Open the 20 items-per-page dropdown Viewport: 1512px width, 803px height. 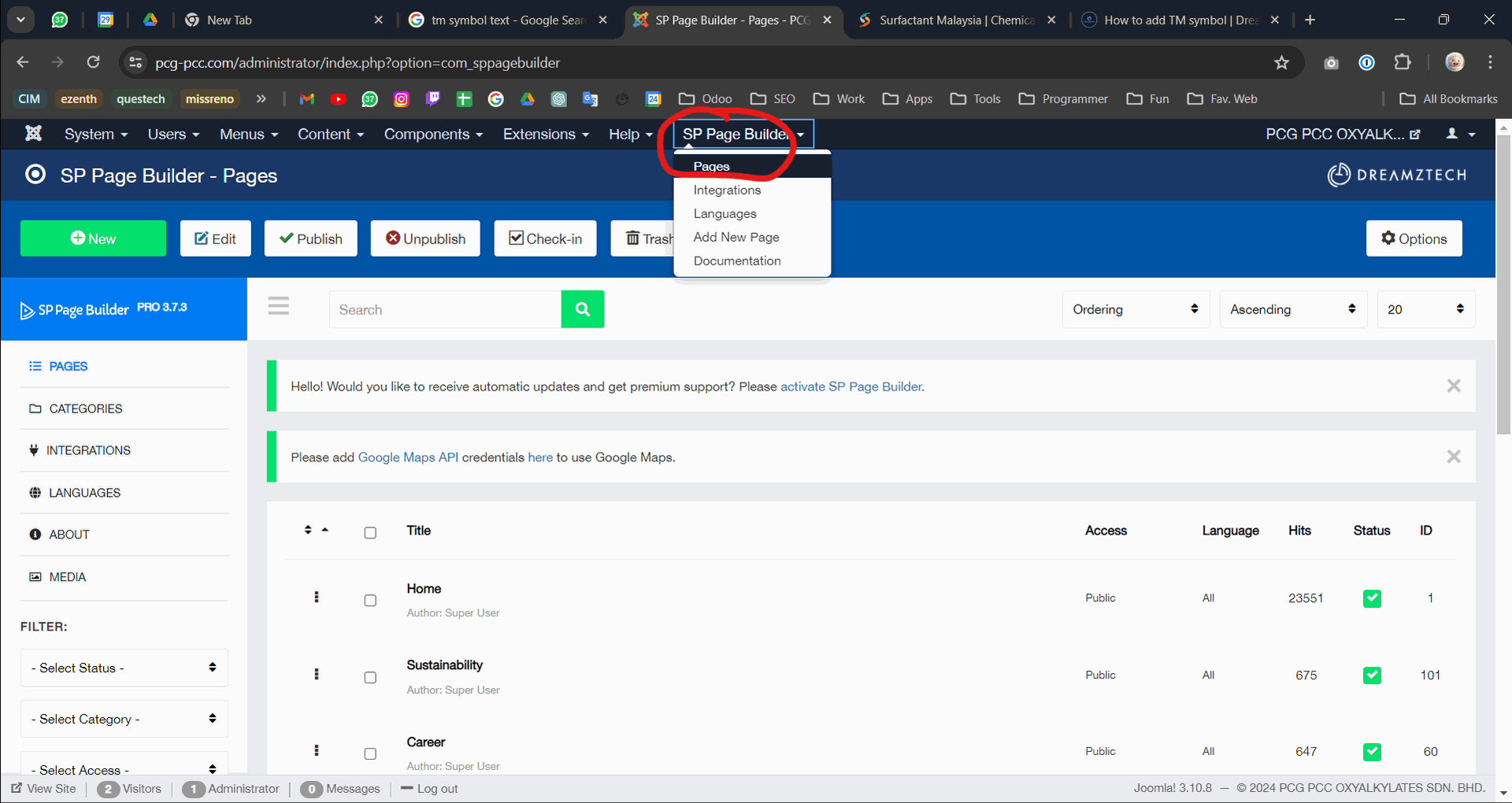coord(1426,309)
